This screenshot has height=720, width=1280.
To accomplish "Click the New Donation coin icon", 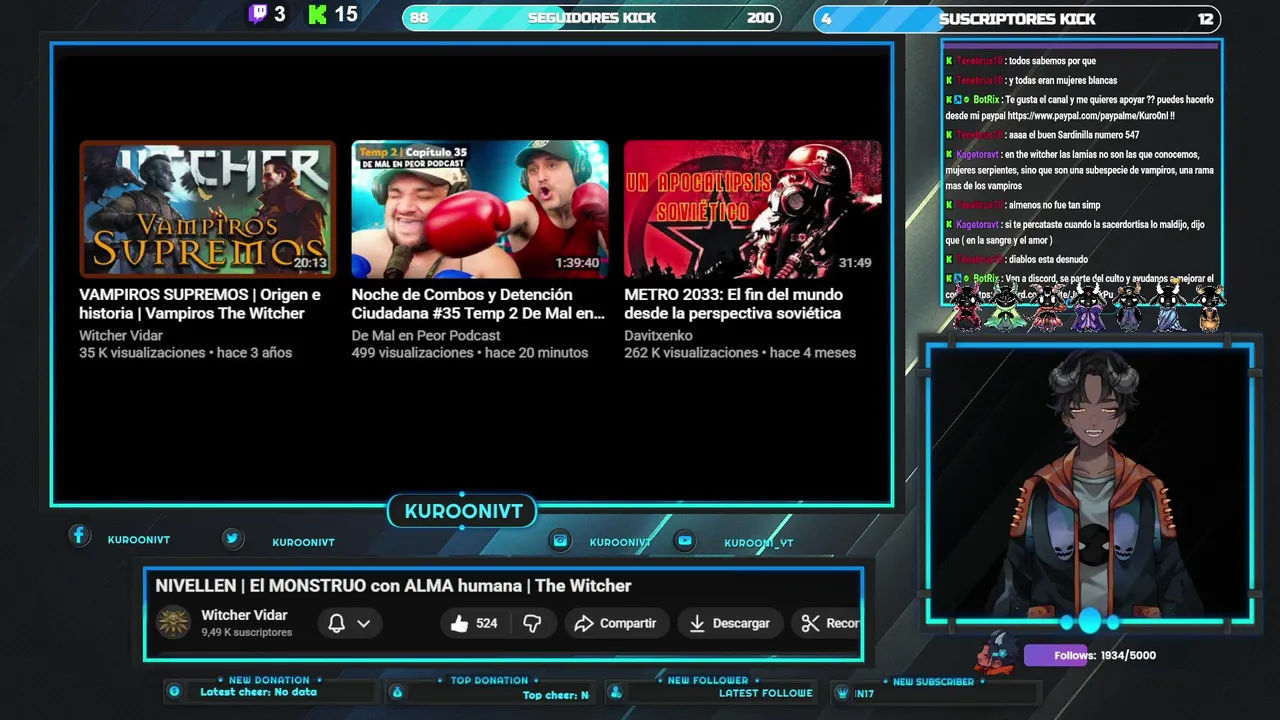I will 174,691.
